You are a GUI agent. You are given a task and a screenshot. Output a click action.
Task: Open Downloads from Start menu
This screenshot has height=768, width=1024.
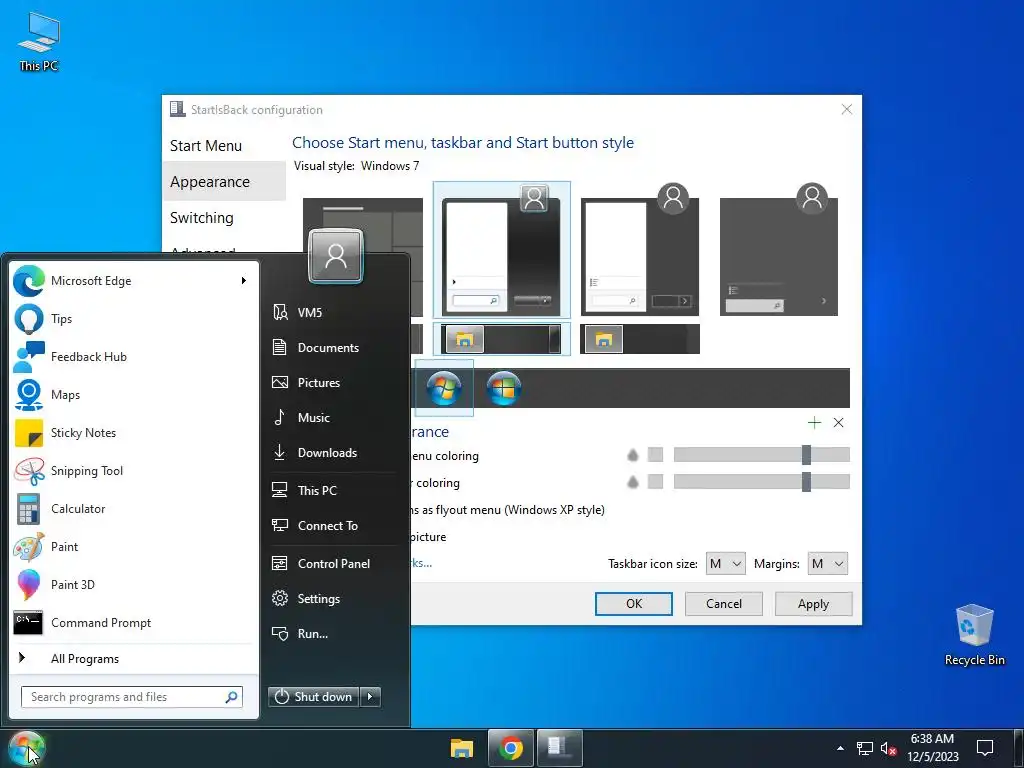(334, 453)
